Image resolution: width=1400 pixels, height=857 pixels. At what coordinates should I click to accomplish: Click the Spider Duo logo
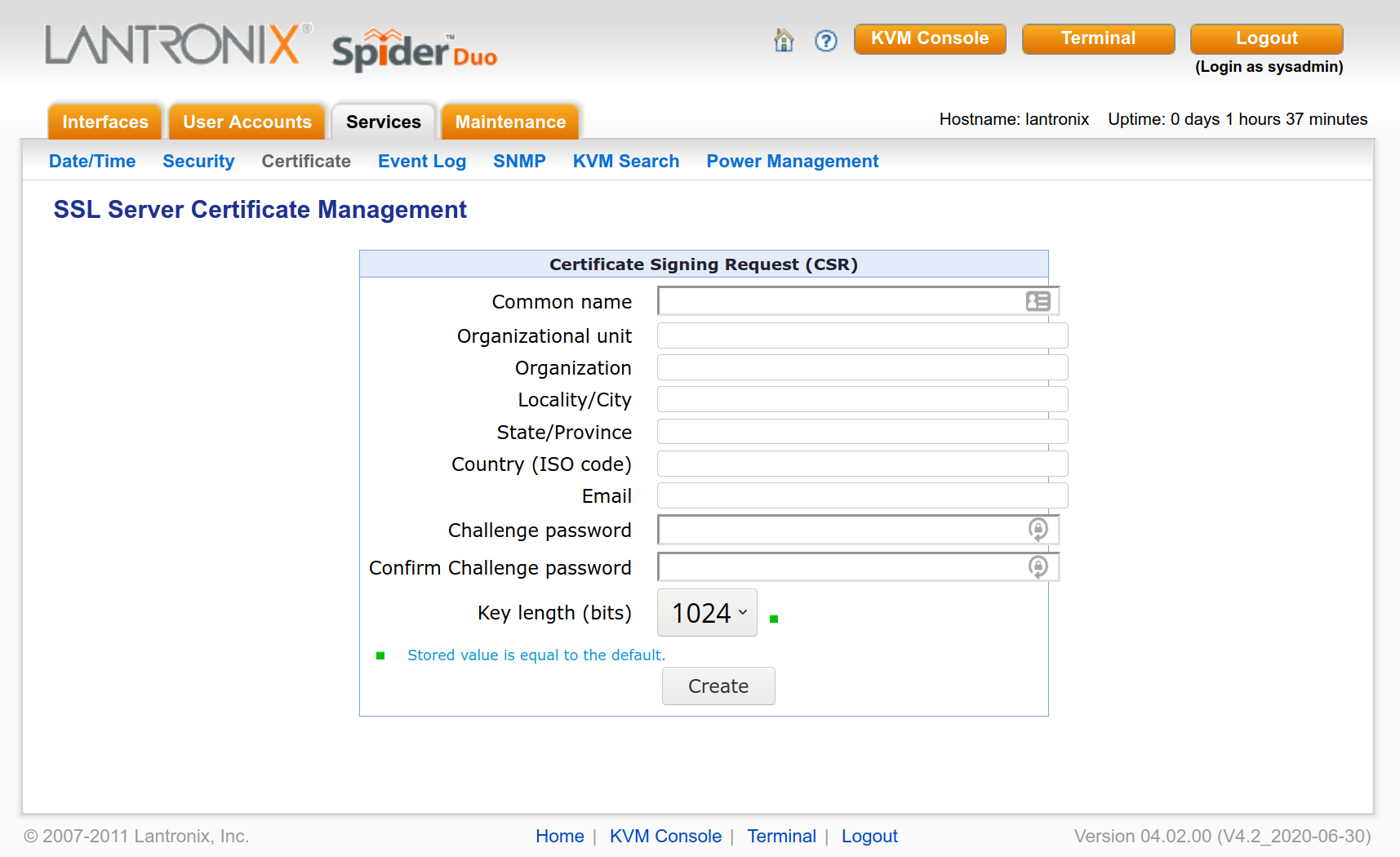[x=415, y=51]
